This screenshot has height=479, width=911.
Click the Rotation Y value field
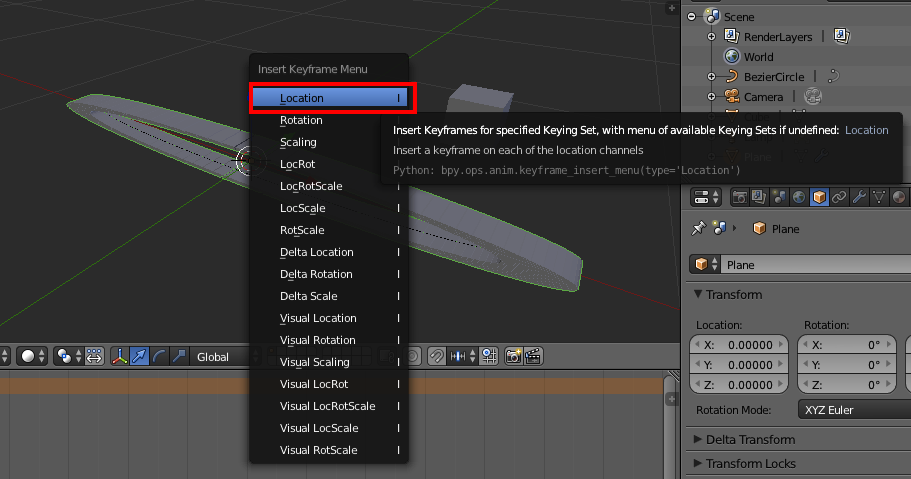[847, 365]
